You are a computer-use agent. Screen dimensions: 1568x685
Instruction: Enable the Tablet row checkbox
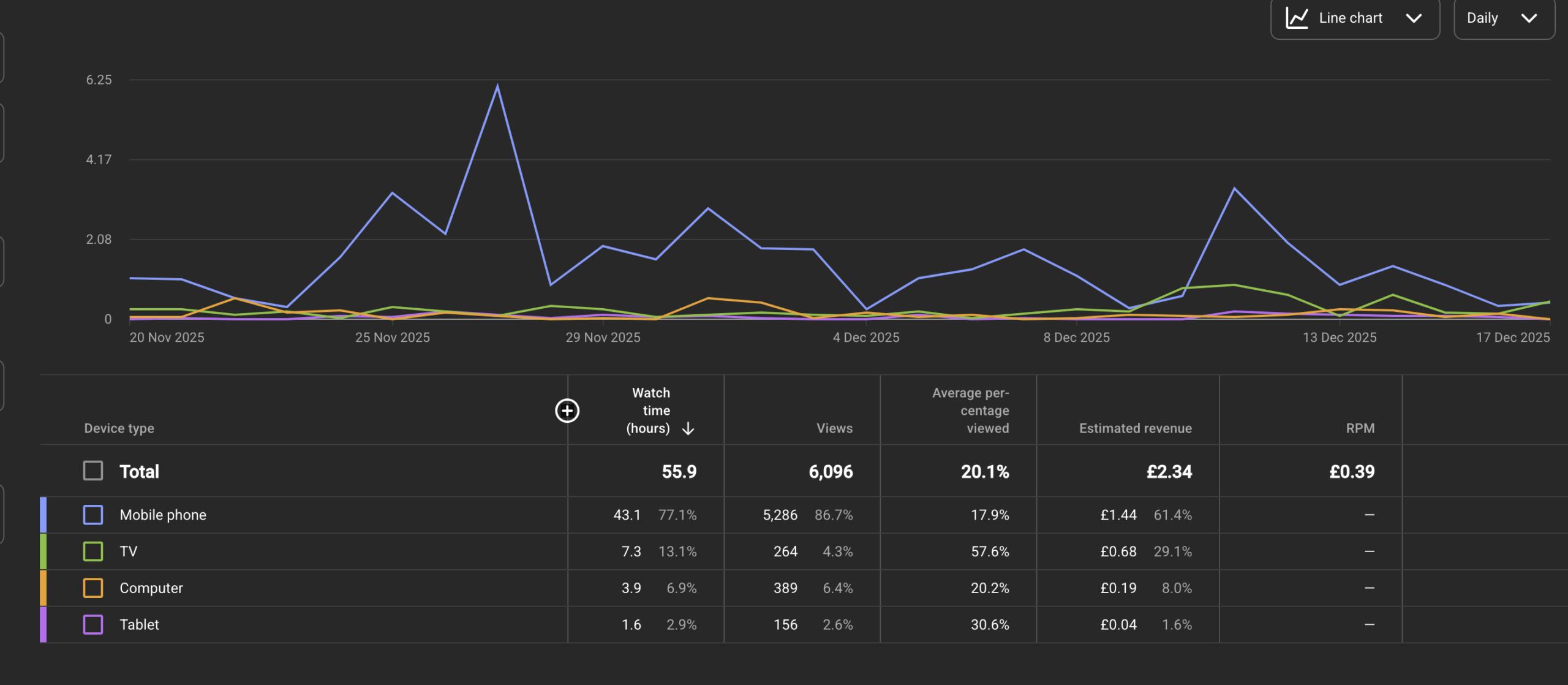pos(93,625)
